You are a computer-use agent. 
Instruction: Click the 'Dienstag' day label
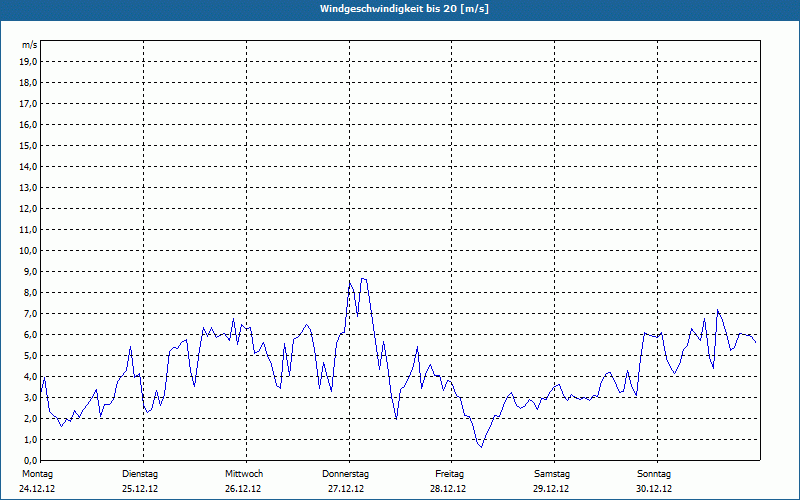coord(140,474)
